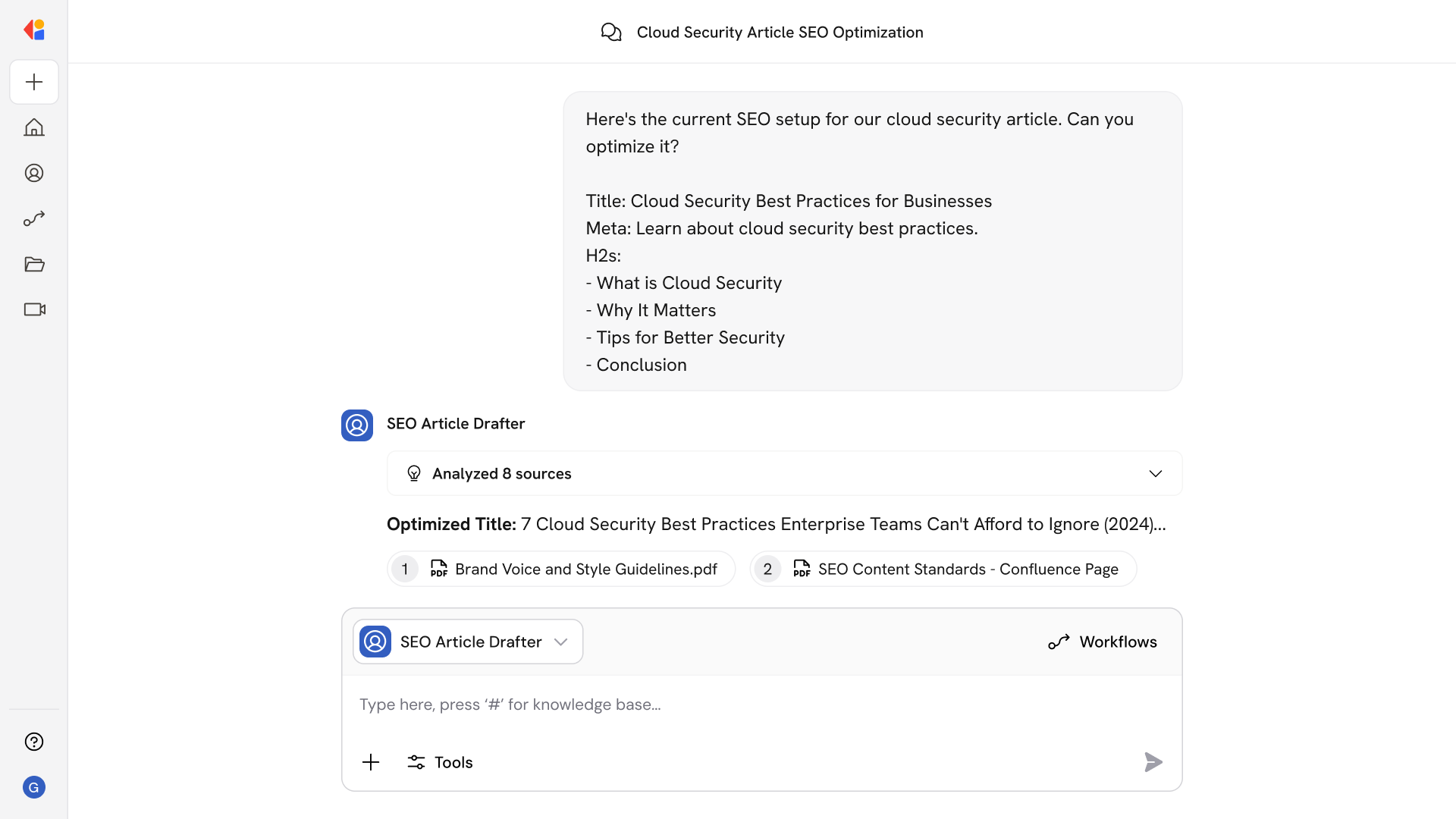
Task: Click the chat bubble icon beside the title
Action: point(612,32)
